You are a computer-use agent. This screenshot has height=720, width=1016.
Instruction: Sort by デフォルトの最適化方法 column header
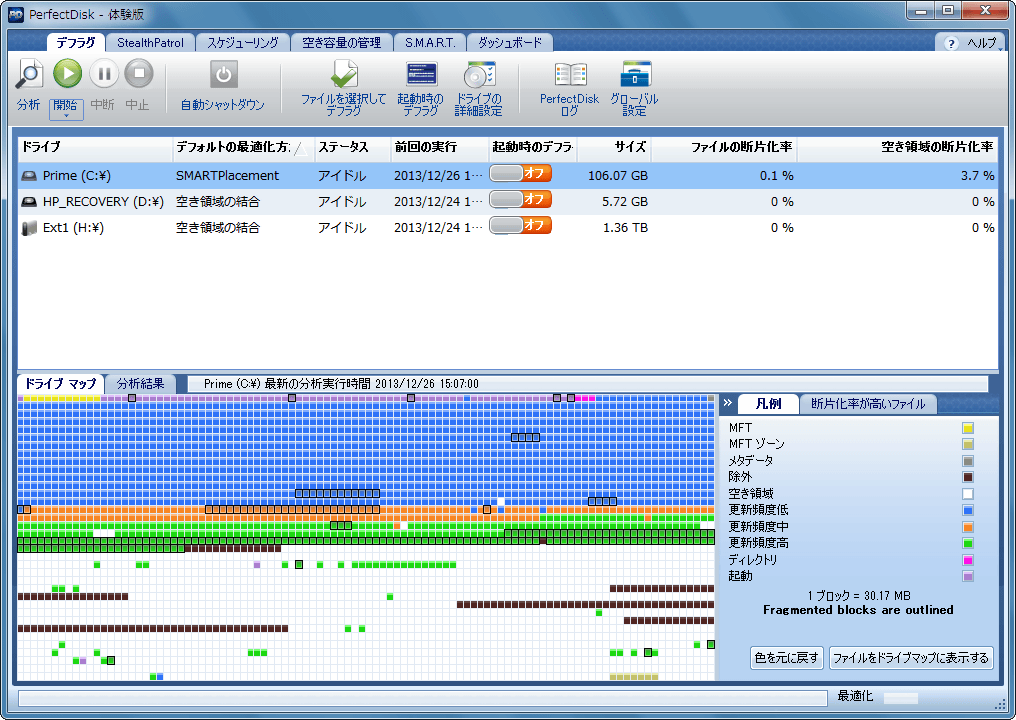coord(244,147)
